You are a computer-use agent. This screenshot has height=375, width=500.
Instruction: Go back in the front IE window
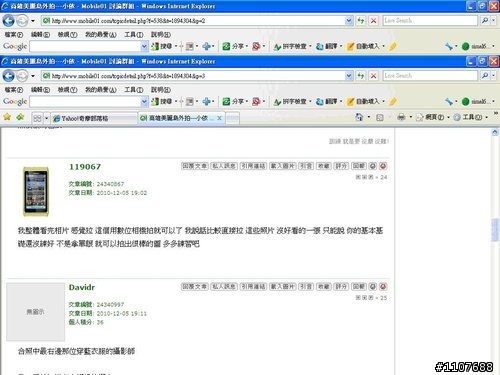click(8, 76)
